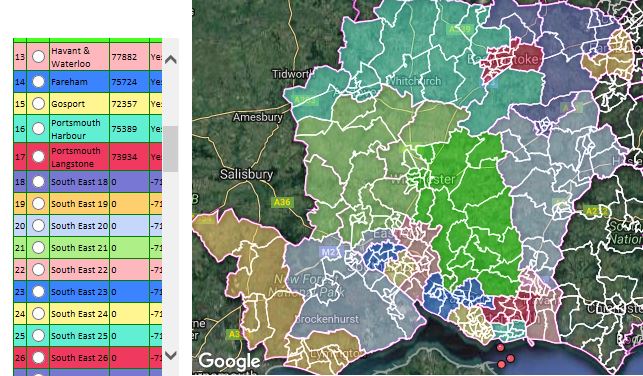The height and width of the screenshot is (376, 643).
Task: Click row number 20 cell
Action: pos(20,226)
